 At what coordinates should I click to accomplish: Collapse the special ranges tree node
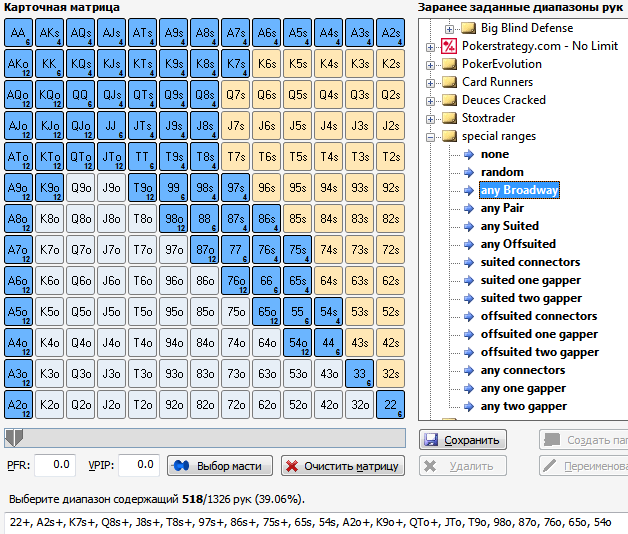(431, 137)
